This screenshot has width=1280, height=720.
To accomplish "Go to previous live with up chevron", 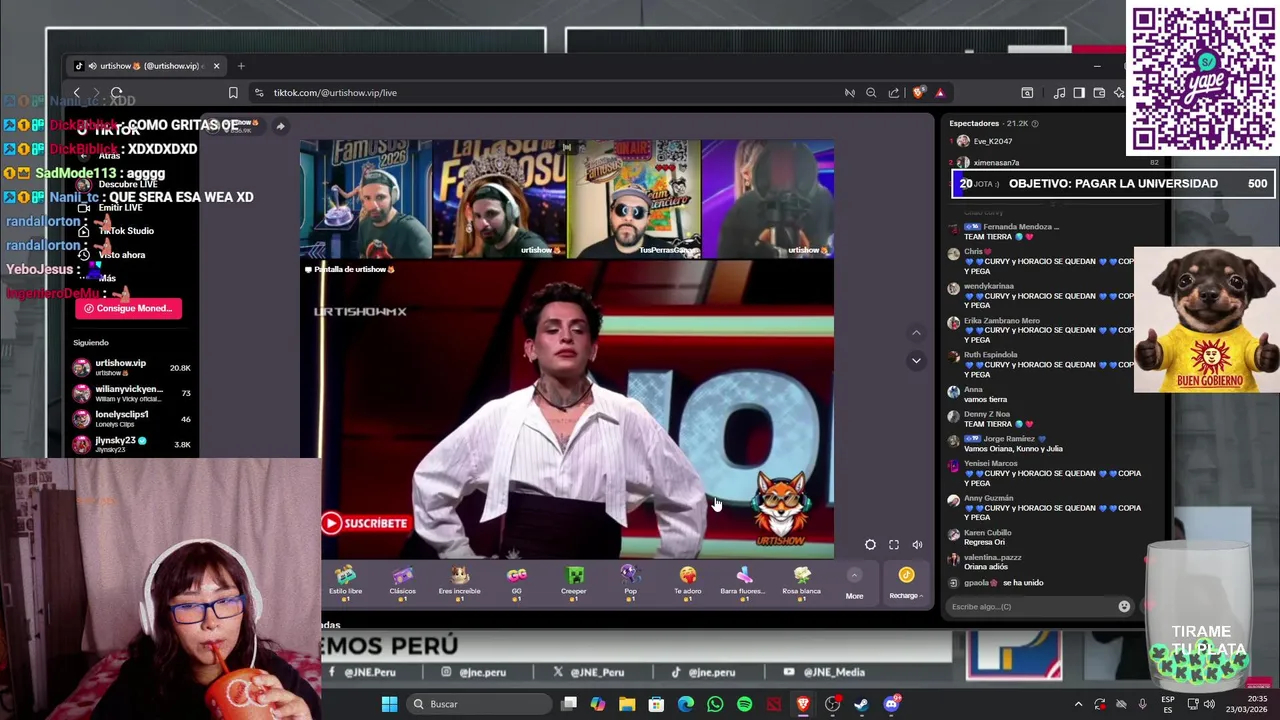I will click(x=916, y=332).
